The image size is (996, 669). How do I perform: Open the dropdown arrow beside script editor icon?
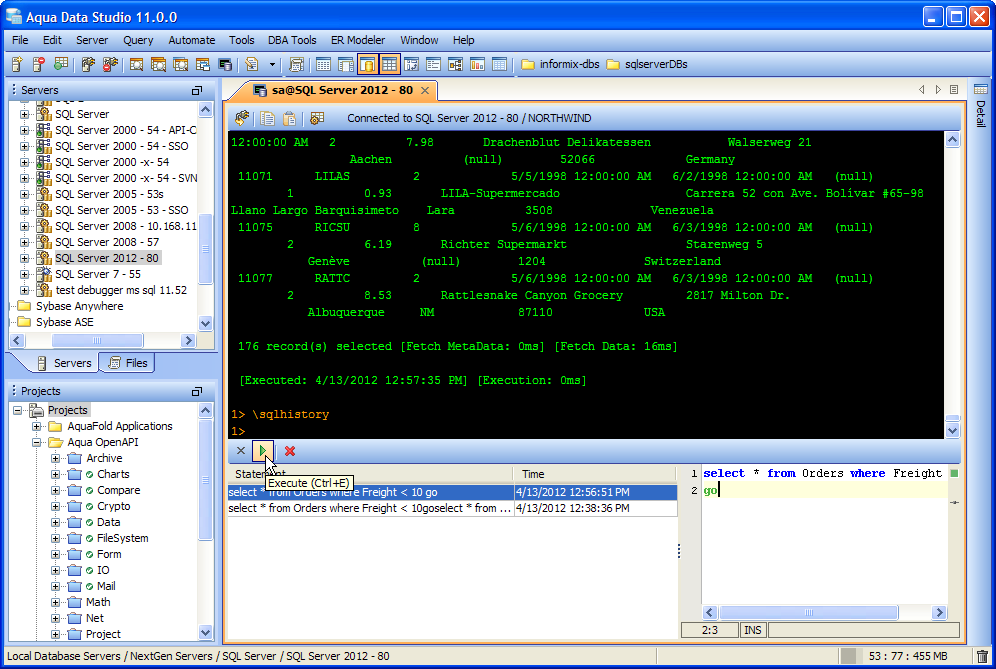coord(273,64)
